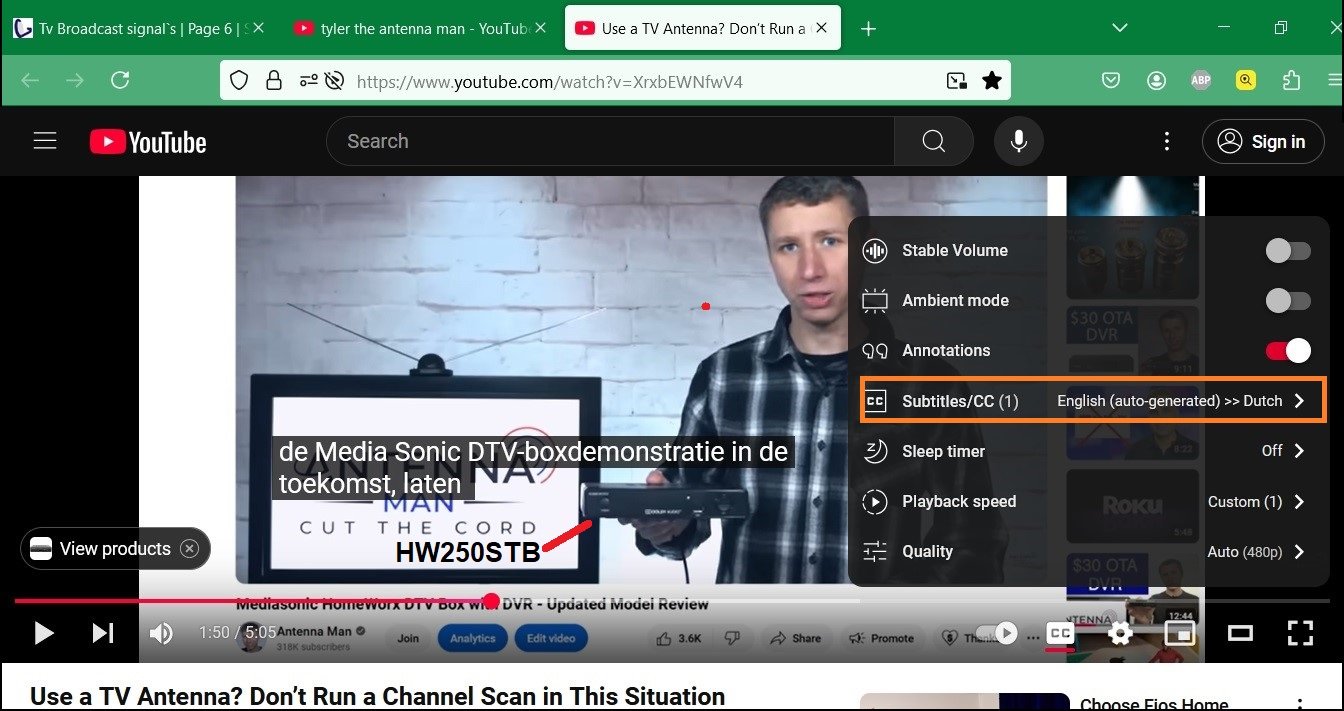Go forward one page

click(75, 80)
